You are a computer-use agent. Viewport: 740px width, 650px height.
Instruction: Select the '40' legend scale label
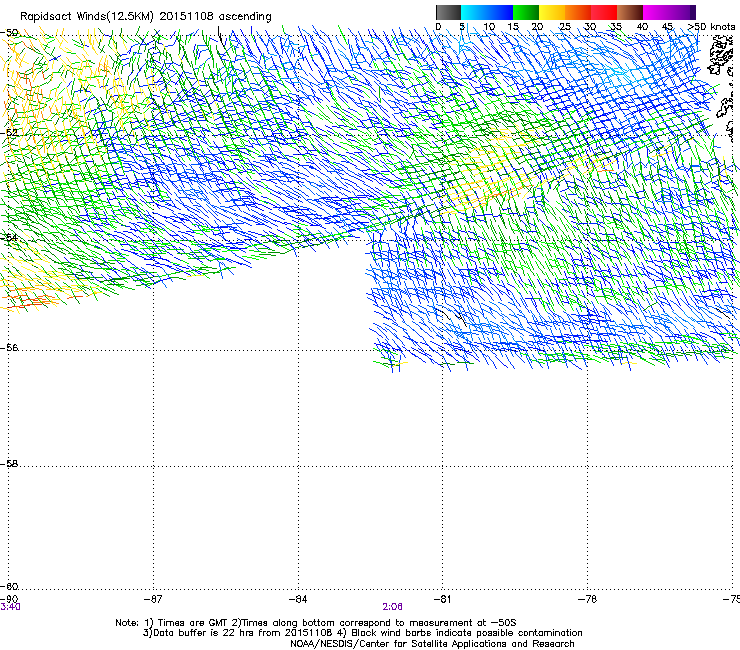point(642,27)
